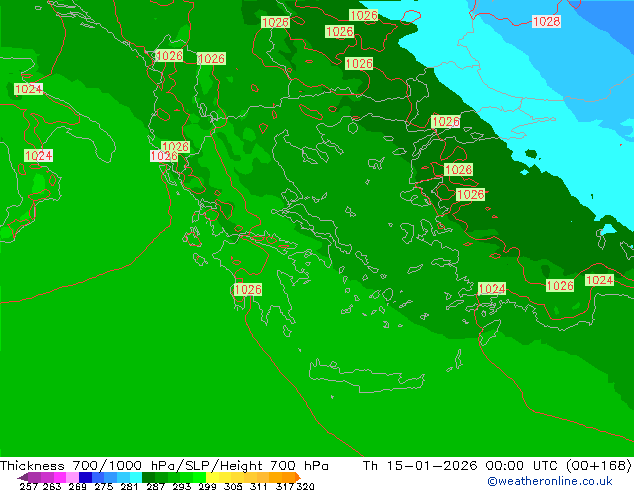Click the purple arrow tip starting the legend
The width and height of the screenshot is (634, 490).
pyautogui.click(x=22, y=478)
